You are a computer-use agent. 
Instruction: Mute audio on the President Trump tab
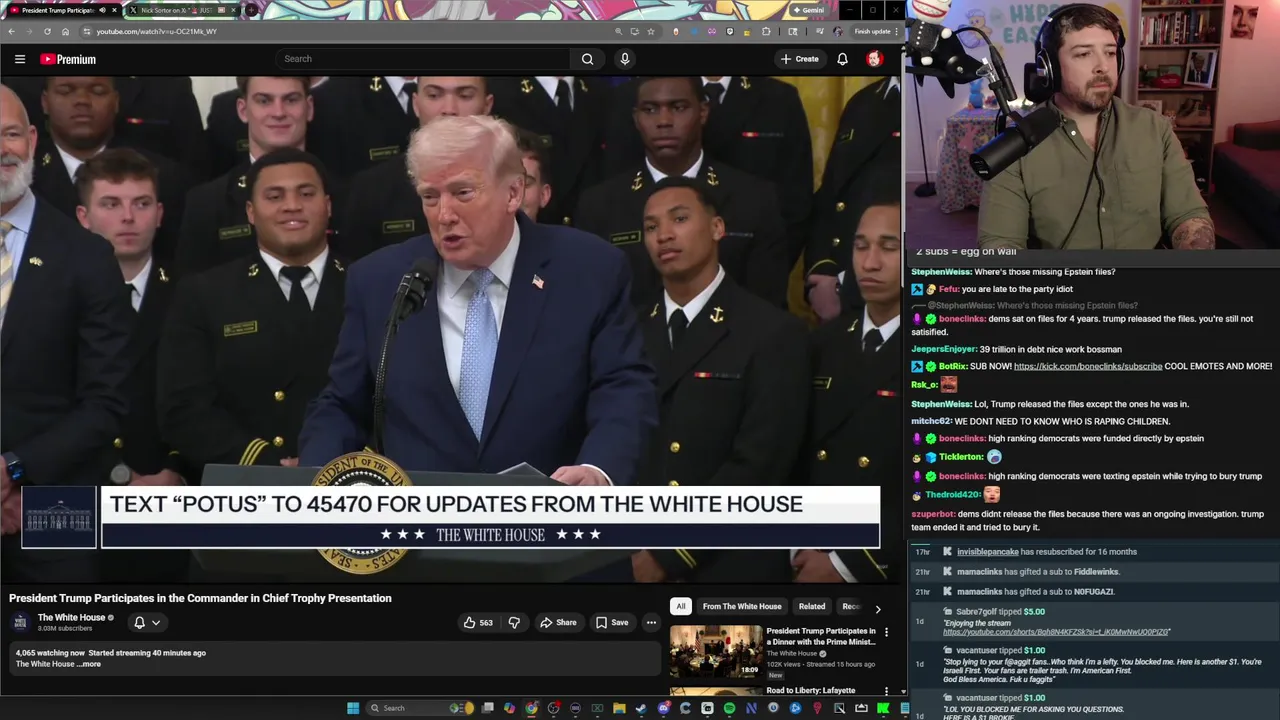click(x=102, y=10)
